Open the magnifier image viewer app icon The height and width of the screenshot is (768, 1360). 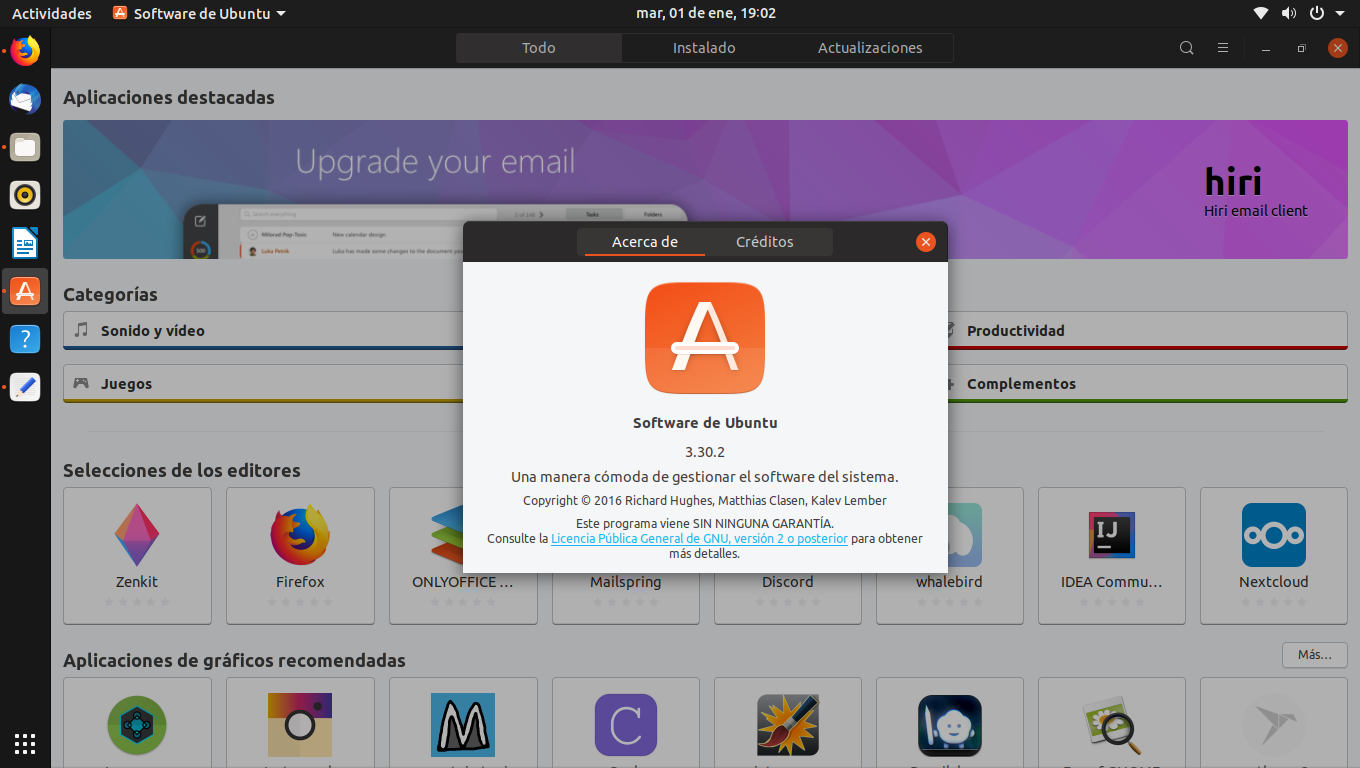pos(1112,726)
